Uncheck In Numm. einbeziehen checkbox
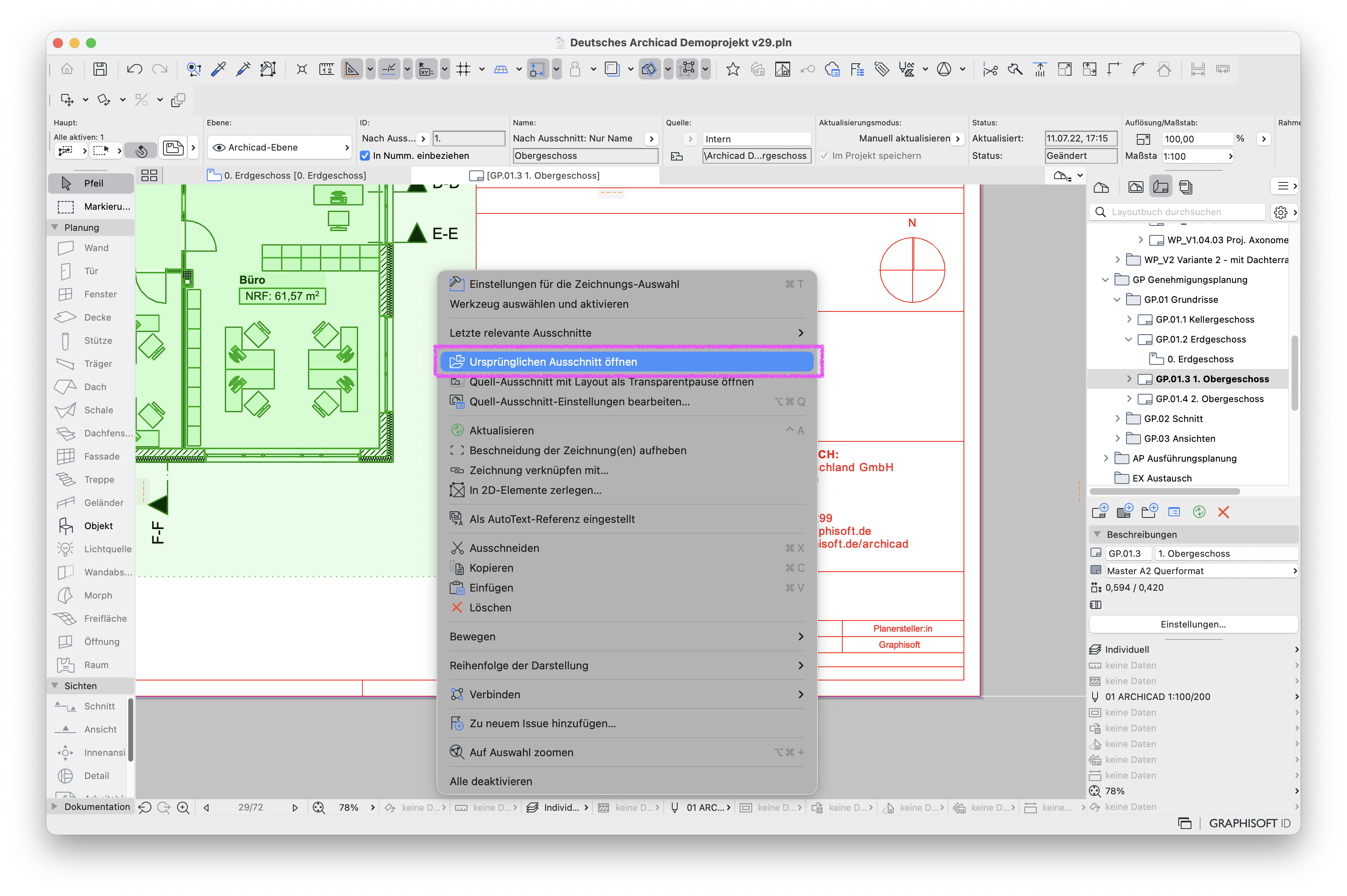This screenshot has height=896, width=1347. (365, 156)
